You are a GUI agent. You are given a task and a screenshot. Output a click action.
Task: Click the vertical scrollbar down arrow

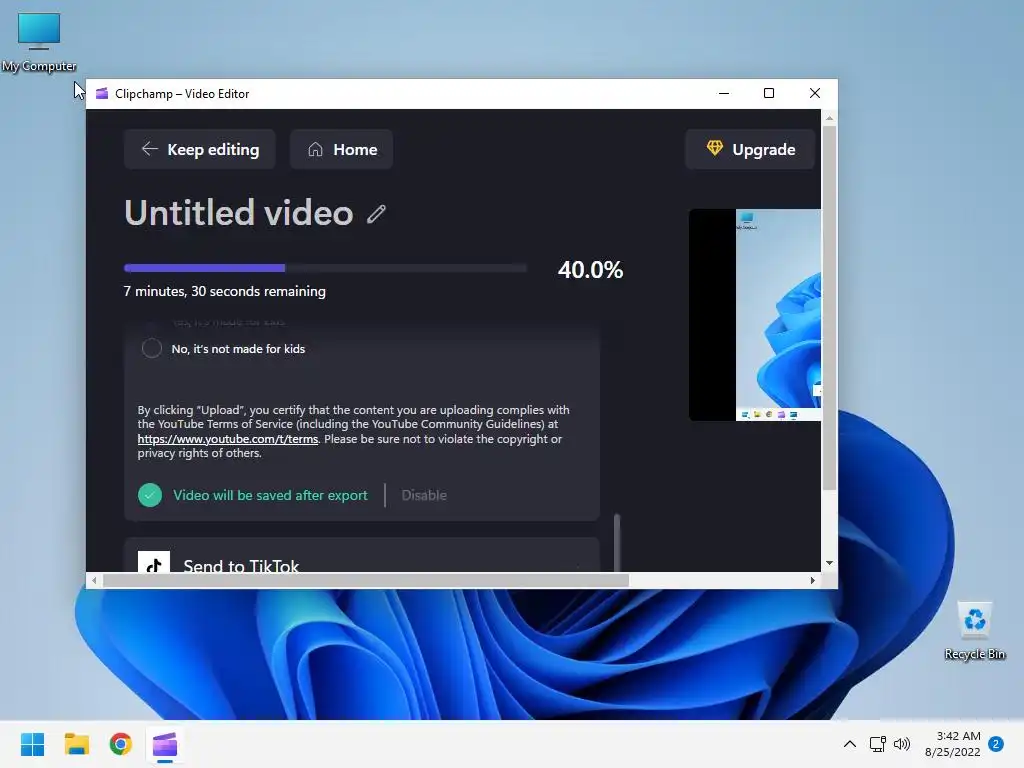829,563
